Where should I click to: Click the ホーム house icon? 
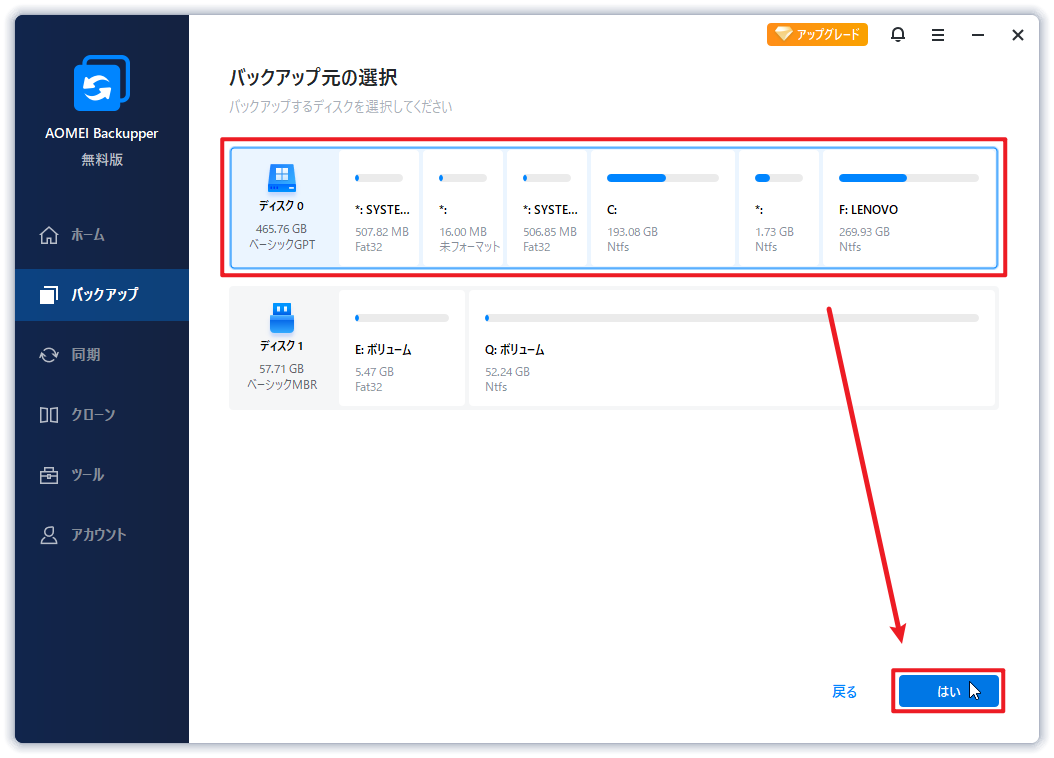(x=49, y=235)
